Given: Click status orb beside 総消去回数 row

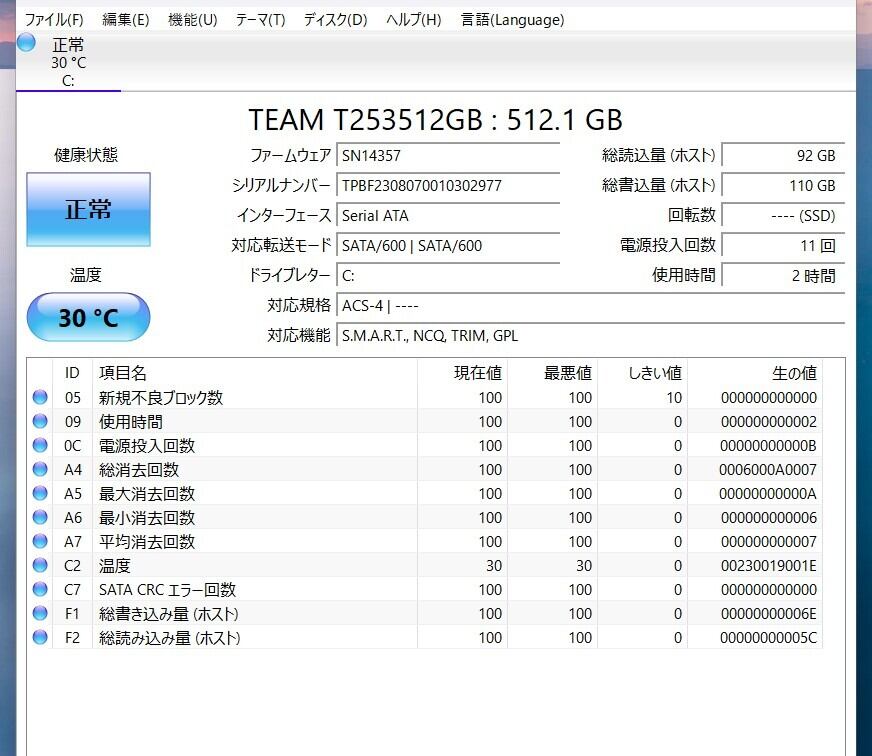Looking at the screenshot, I should pyautogui.click(x=40, y=469).
